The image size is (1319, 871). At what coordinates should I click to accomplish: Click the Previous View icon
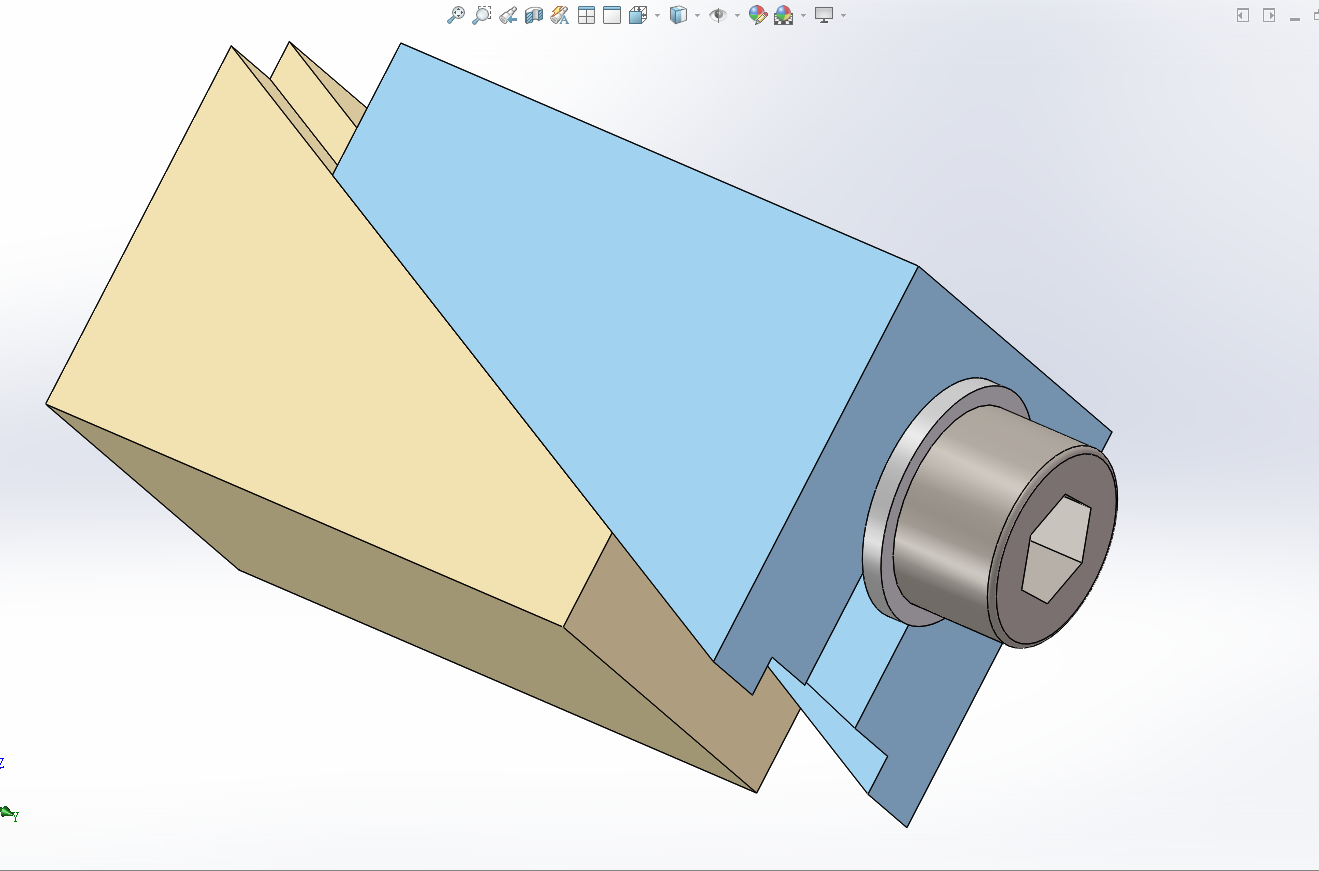tap(508, 15)
